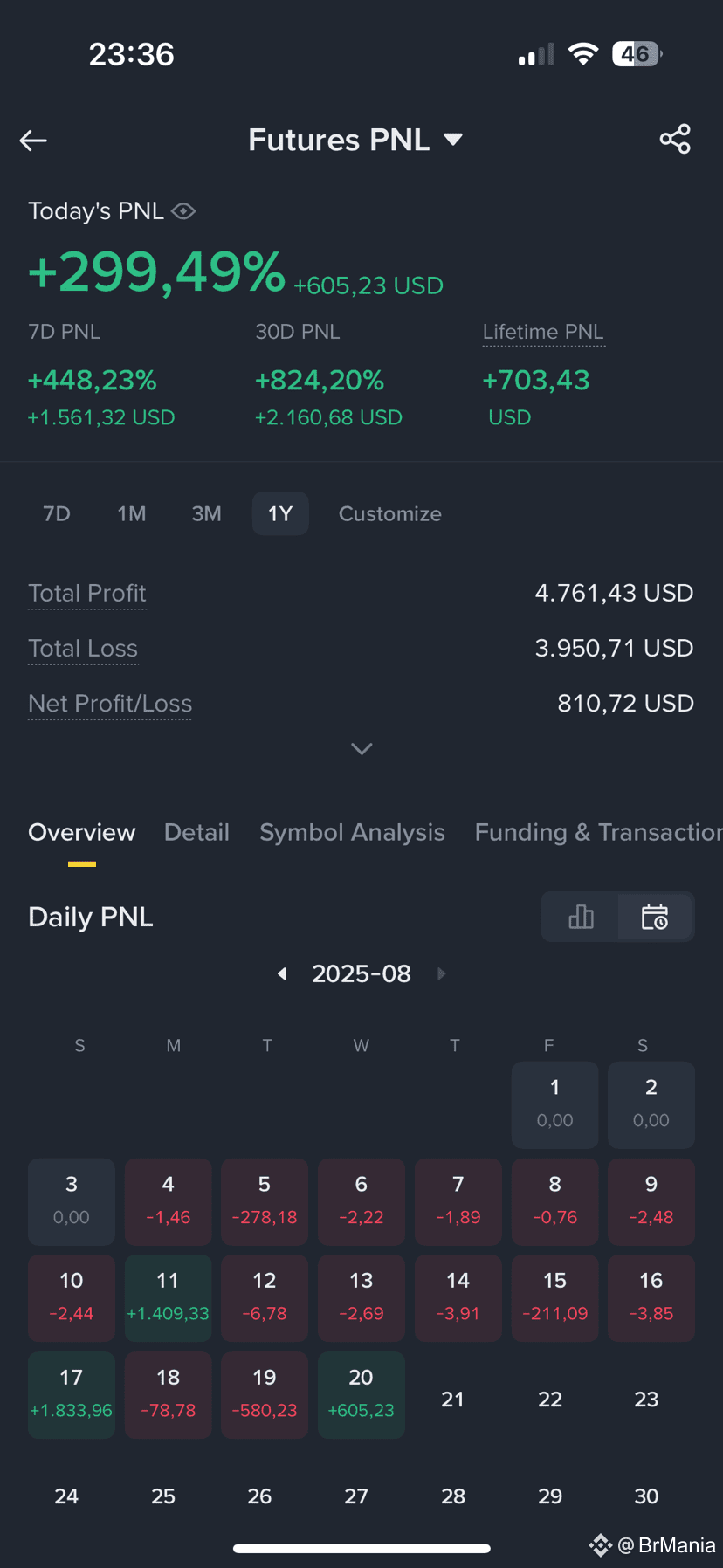
Task: Expand profit details chevron
Action: [x=361, y=749]
